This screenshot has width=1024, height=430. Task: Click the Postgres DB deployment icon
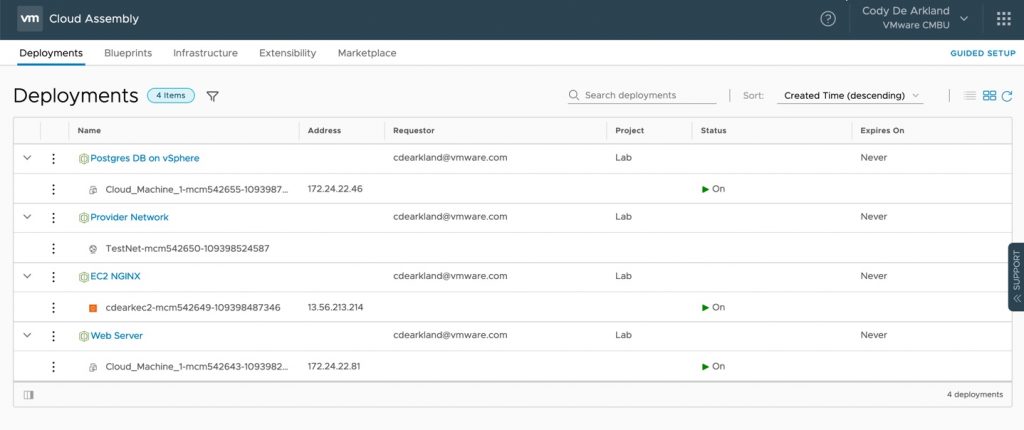pos(84,159)
